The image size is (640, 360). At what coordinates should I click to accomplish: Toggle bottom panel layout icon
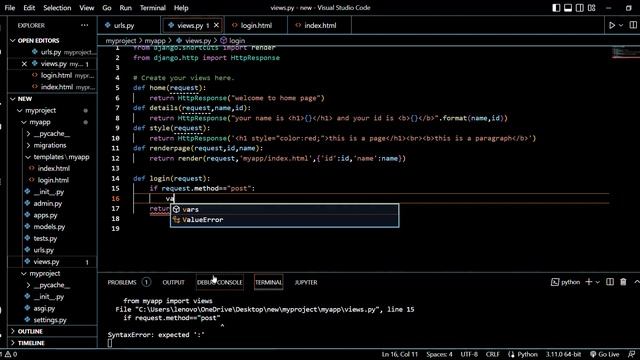pyautogui.click(x=568, y=8)
